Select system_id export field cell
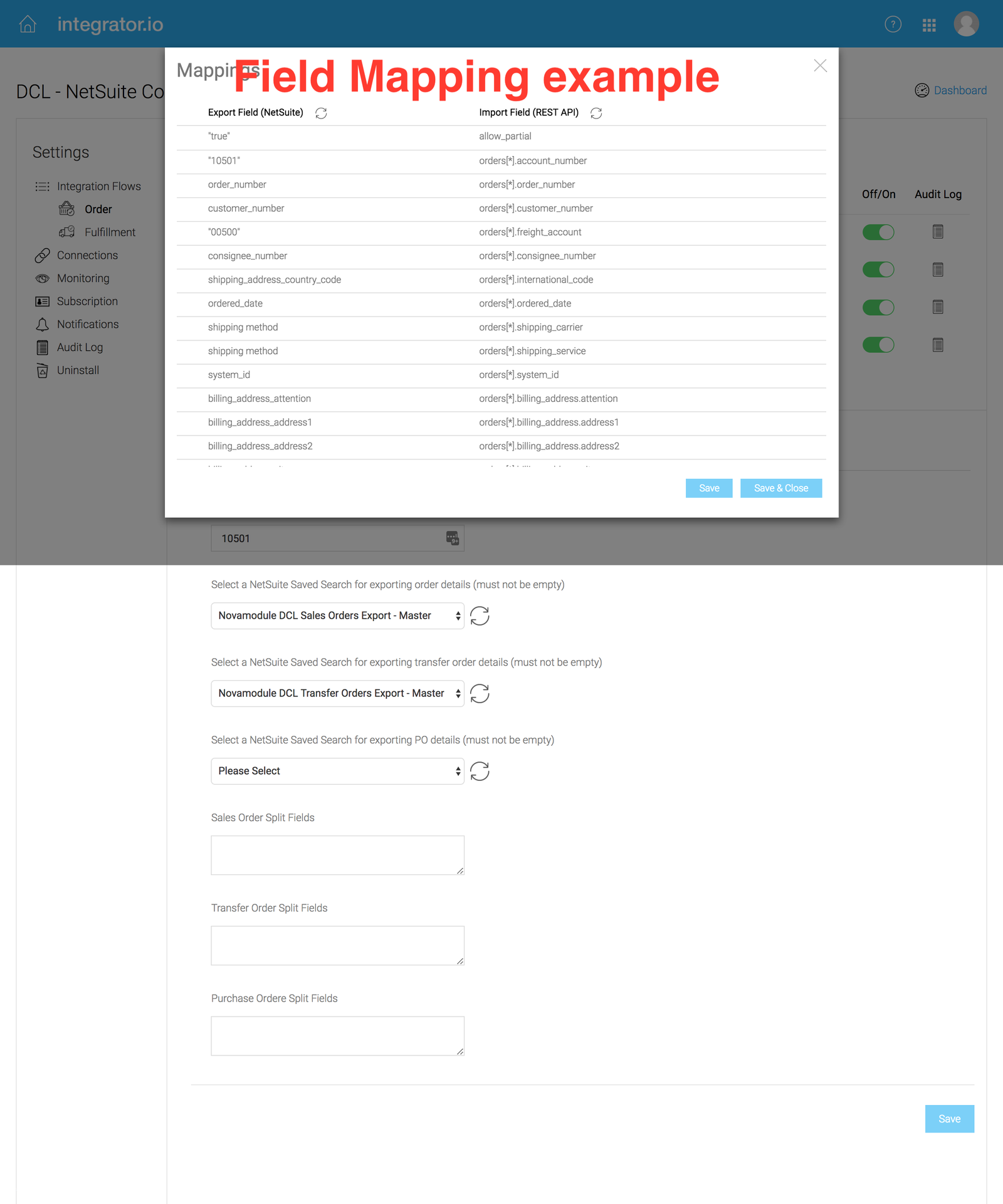 (x=229, y=375)
